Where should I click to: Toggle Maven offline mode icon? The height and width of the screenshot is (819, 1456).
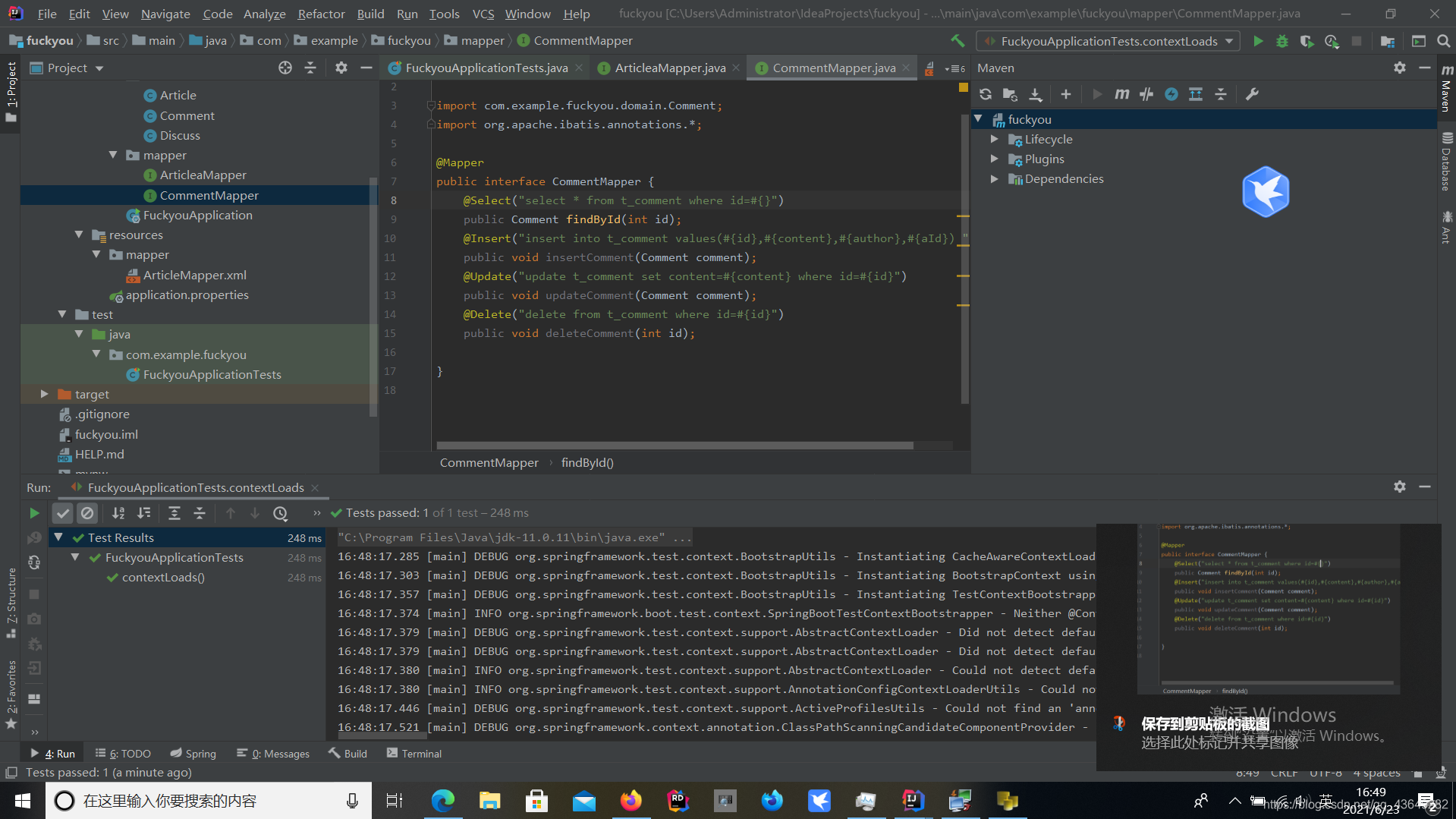point(1171,94)
